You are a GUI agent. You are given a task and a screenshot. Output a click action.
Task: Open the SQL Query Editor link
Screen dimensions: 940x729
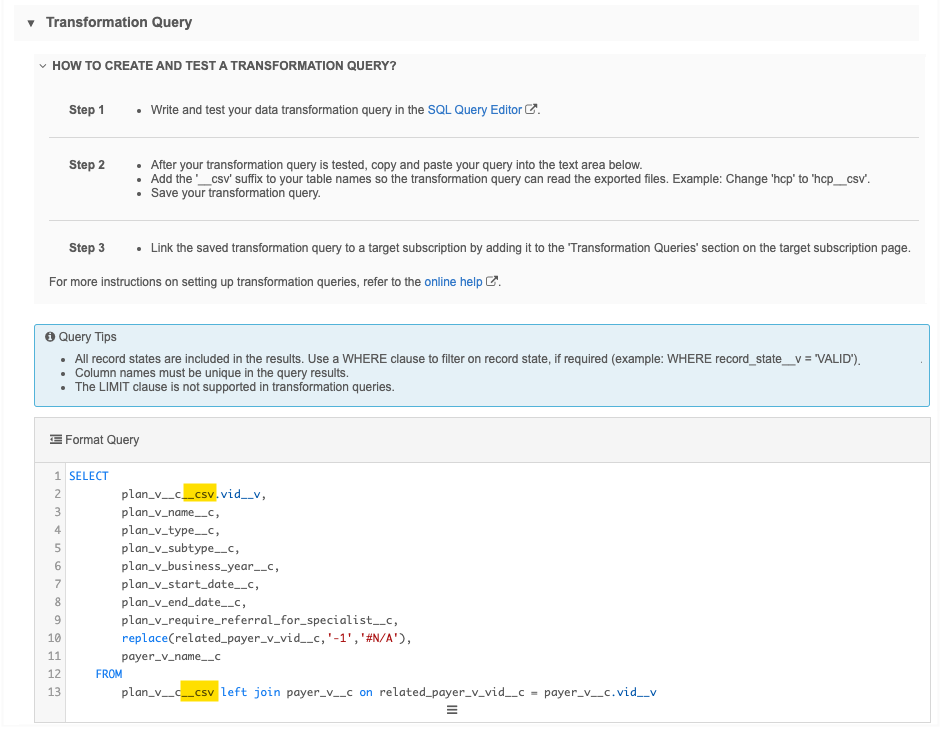[x=474, y=110]
